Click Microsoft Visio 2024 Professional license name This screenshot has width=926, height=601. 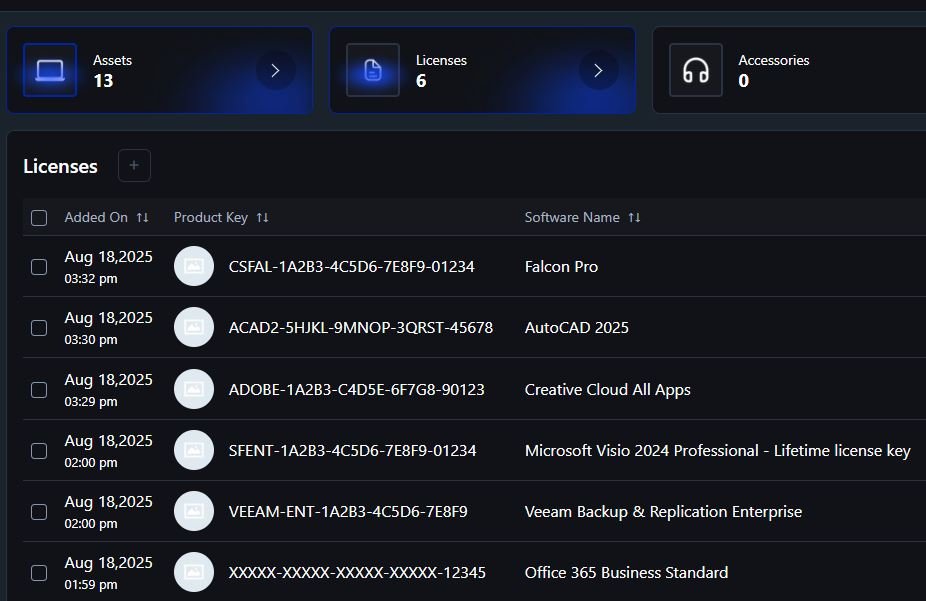718,451
